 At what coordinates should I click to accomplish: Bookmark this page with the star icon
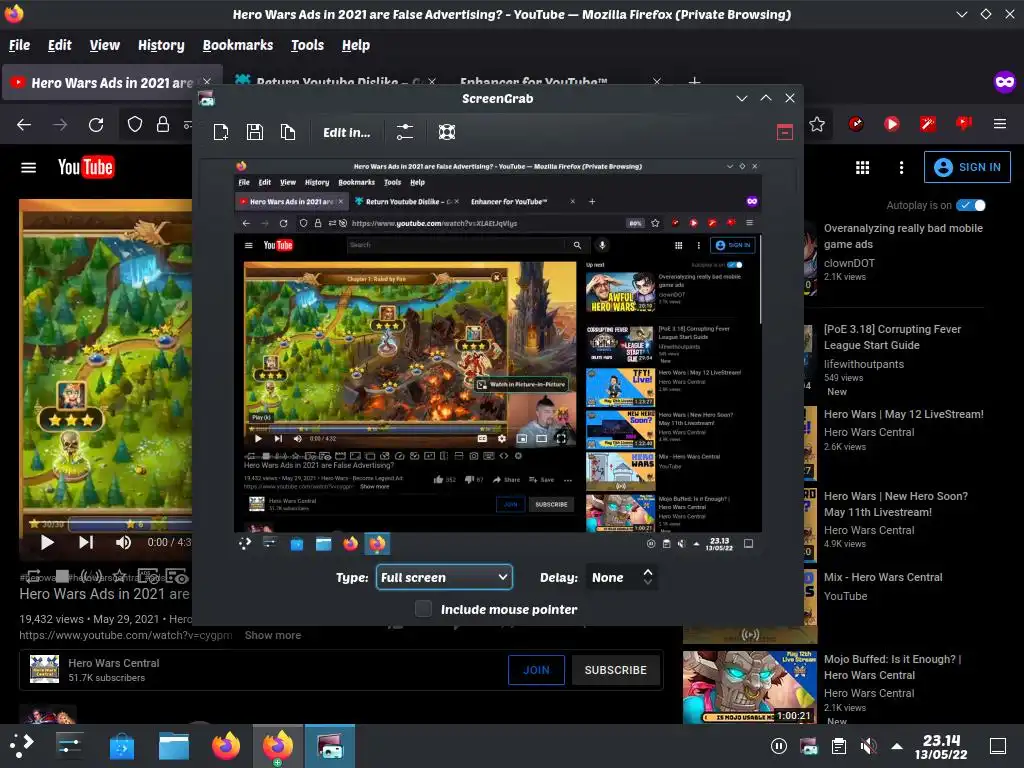pos(817,124)
